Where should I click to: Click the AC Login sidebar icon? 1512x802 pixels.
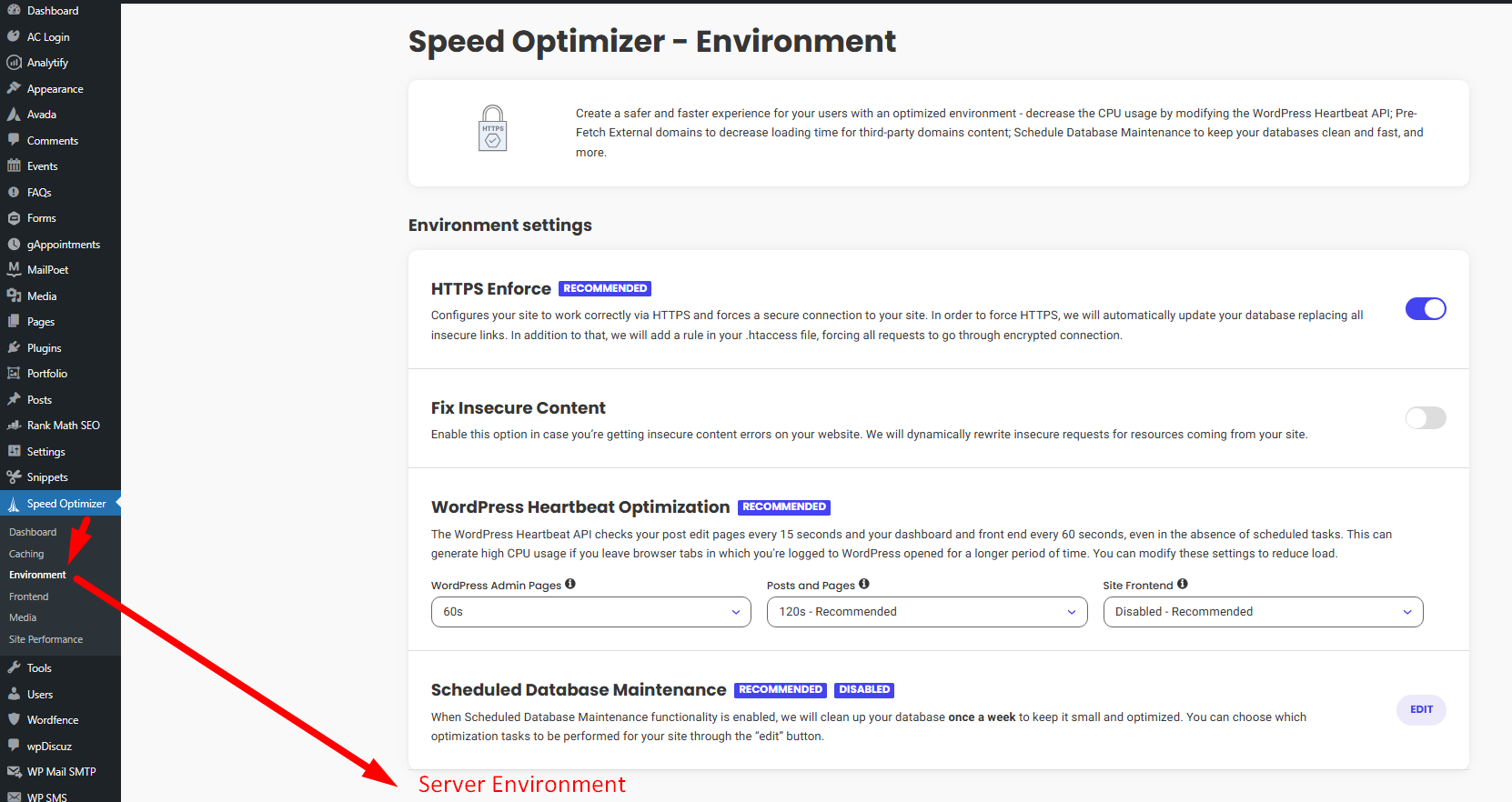pyautogui.click(x=14, y=36)
